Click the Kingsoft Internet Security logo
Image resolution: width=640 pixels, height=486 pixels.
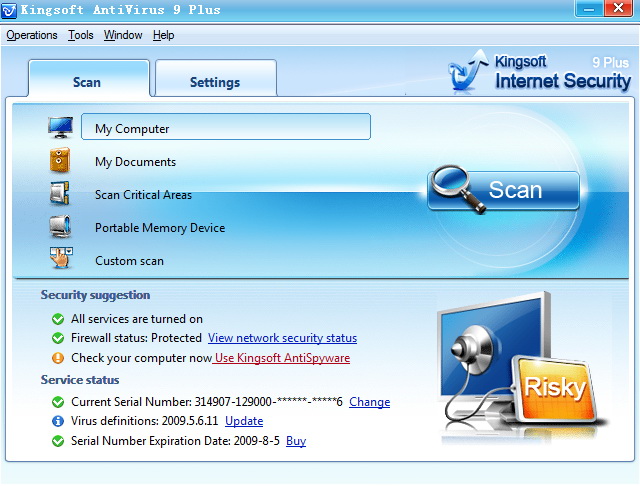[540, 71]
